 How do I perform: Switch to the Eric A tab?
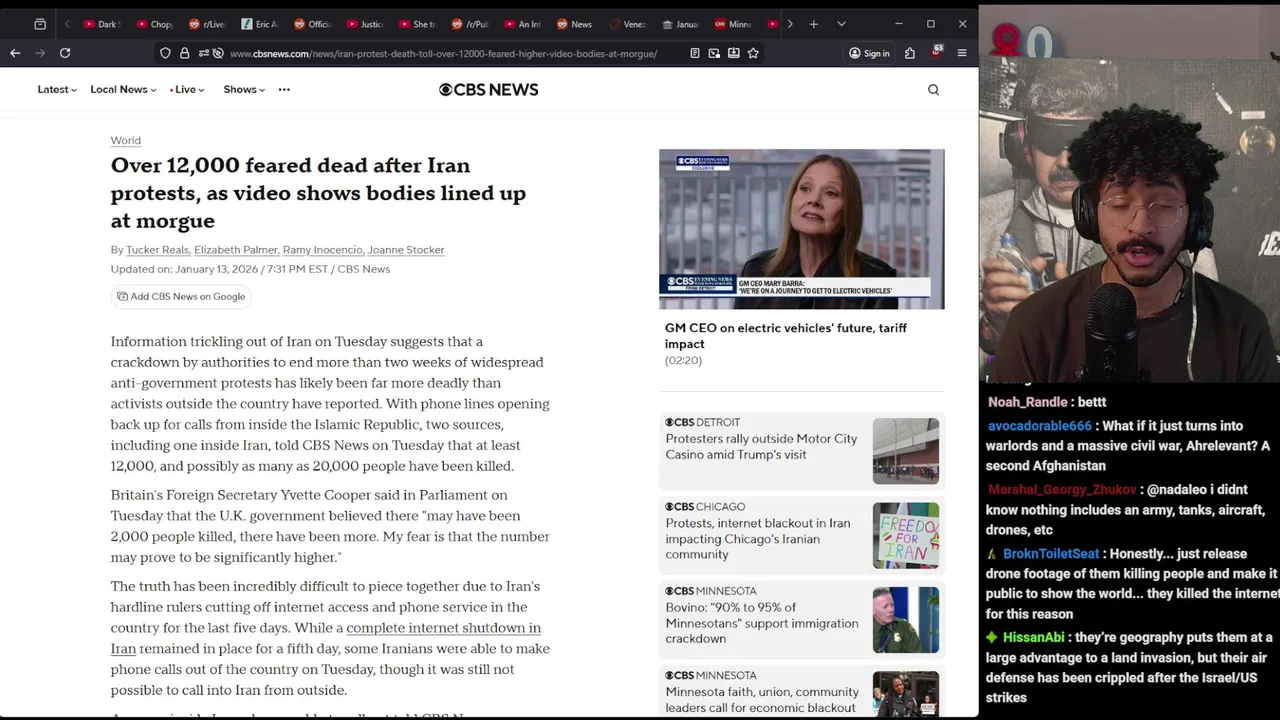(x=259, y=24)
